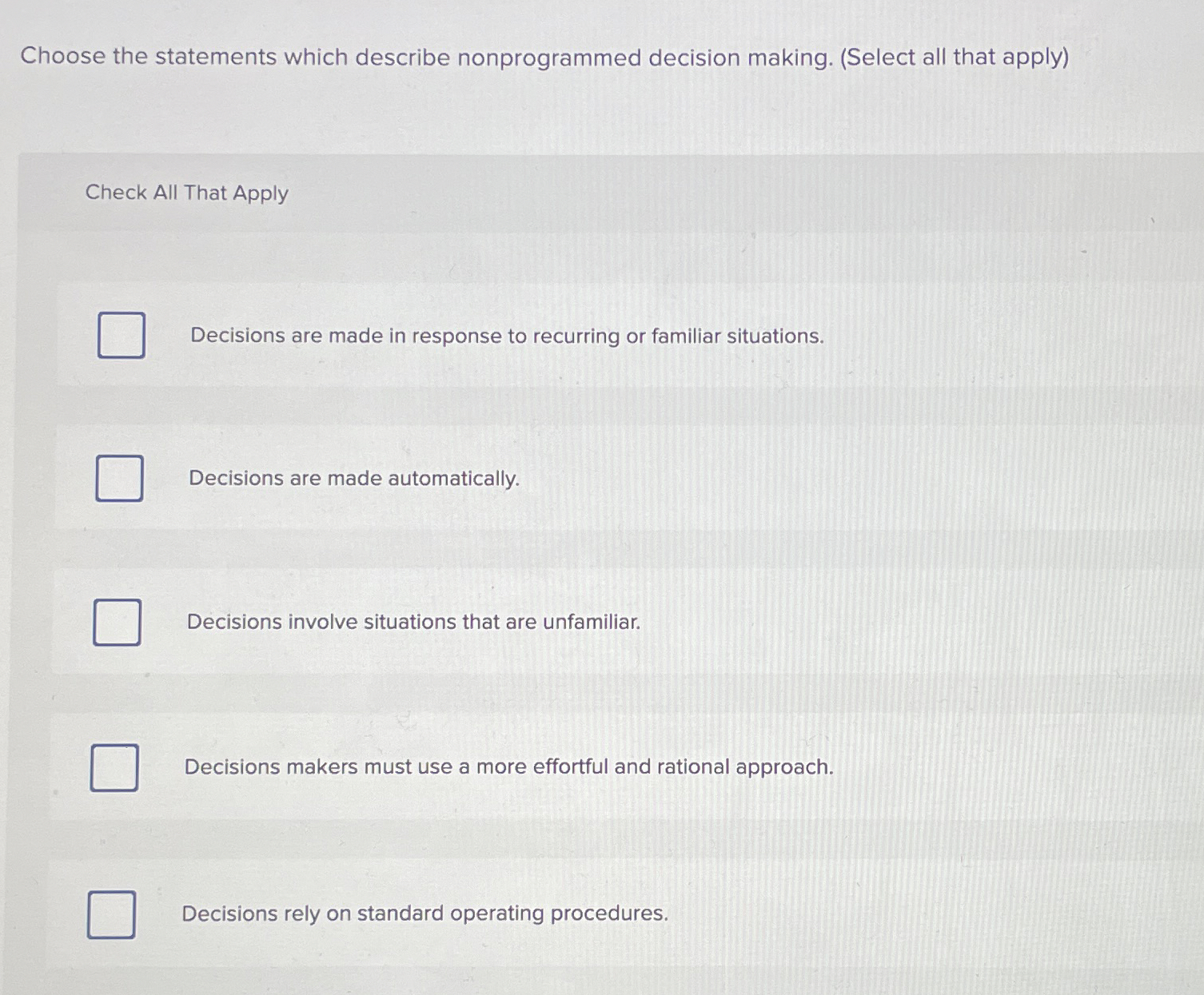Click the text 'Decisions rely on standard operating procedures'
Viewport: 1204px width, 995px height.
pos(425,913)
